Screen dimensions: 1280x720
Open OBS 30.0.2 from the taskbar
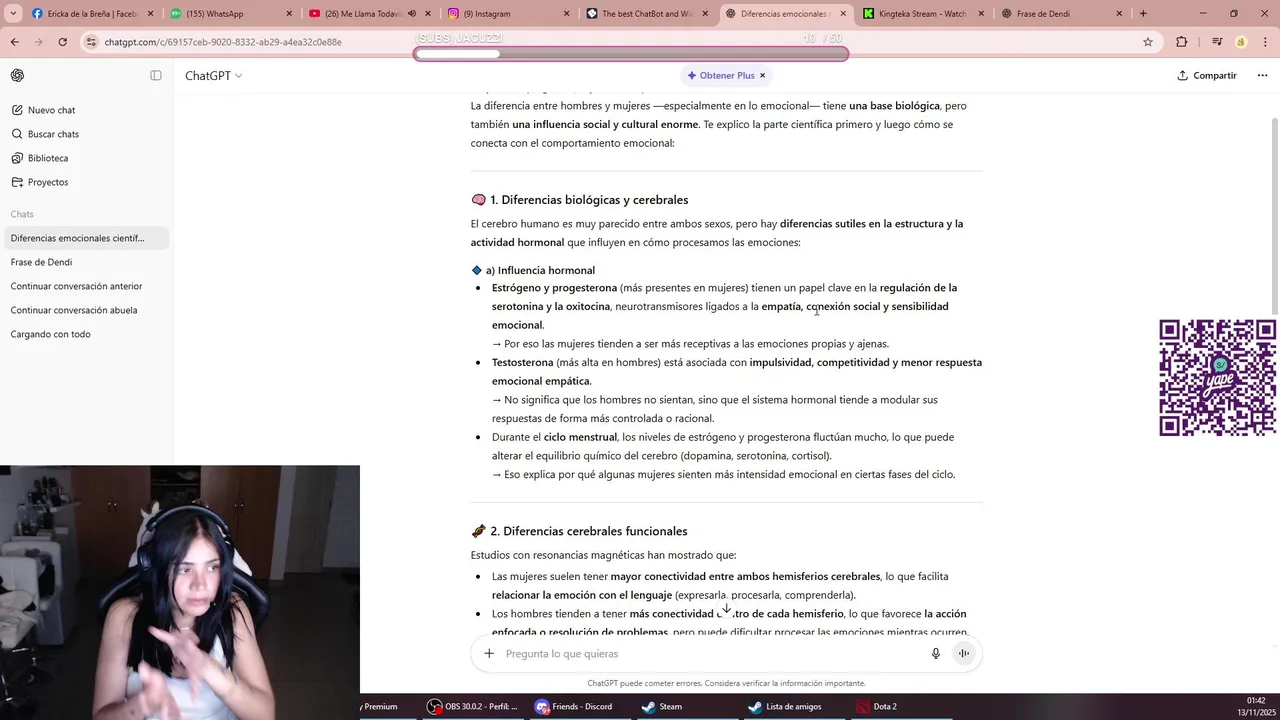[472, 707]
